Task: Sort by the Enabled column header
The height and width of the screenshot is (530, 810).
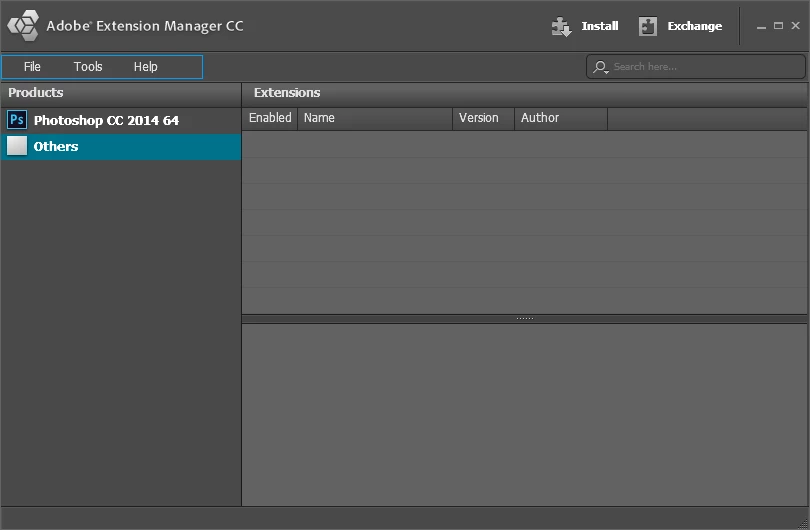Action: 270,118
